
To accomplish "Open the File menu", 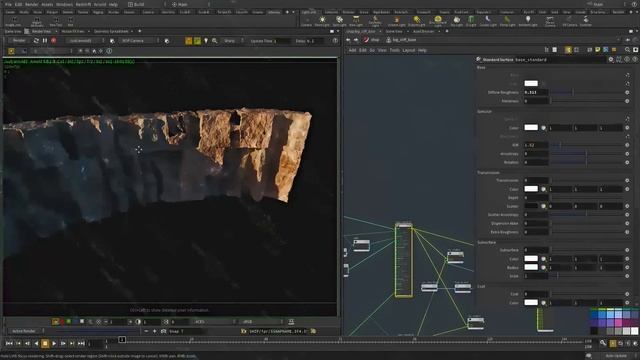I will (8, 4).
